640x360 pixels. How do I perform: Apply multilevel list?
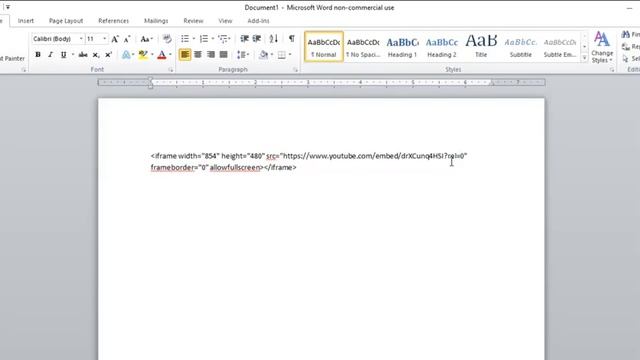click(222, 39)
